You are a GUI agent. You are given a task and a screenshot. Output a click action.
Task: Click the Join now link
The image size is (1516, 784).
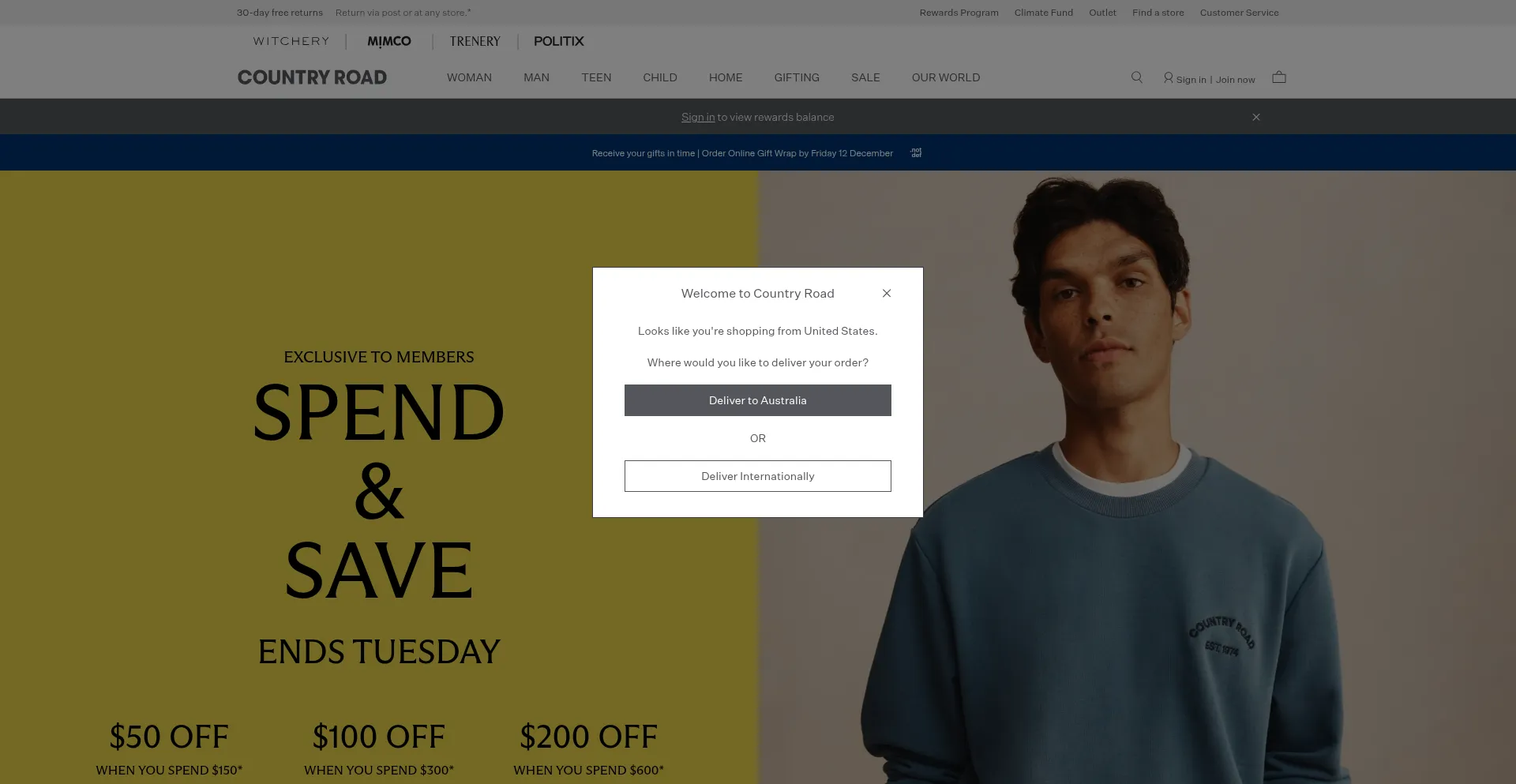(1235, 80)
